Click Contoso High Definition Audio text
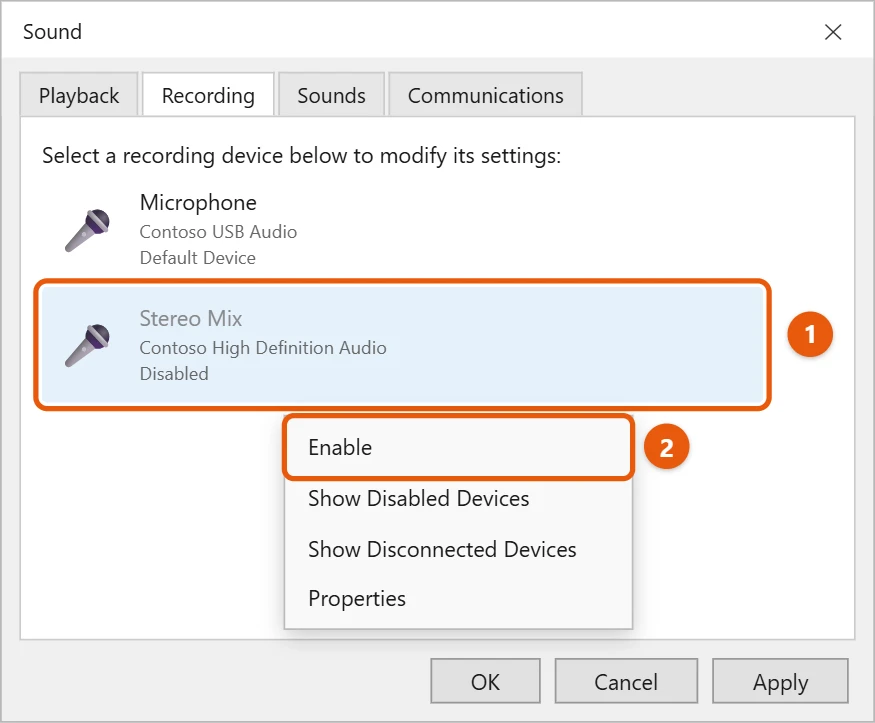 pyautogui.click(x=263, y=348)
